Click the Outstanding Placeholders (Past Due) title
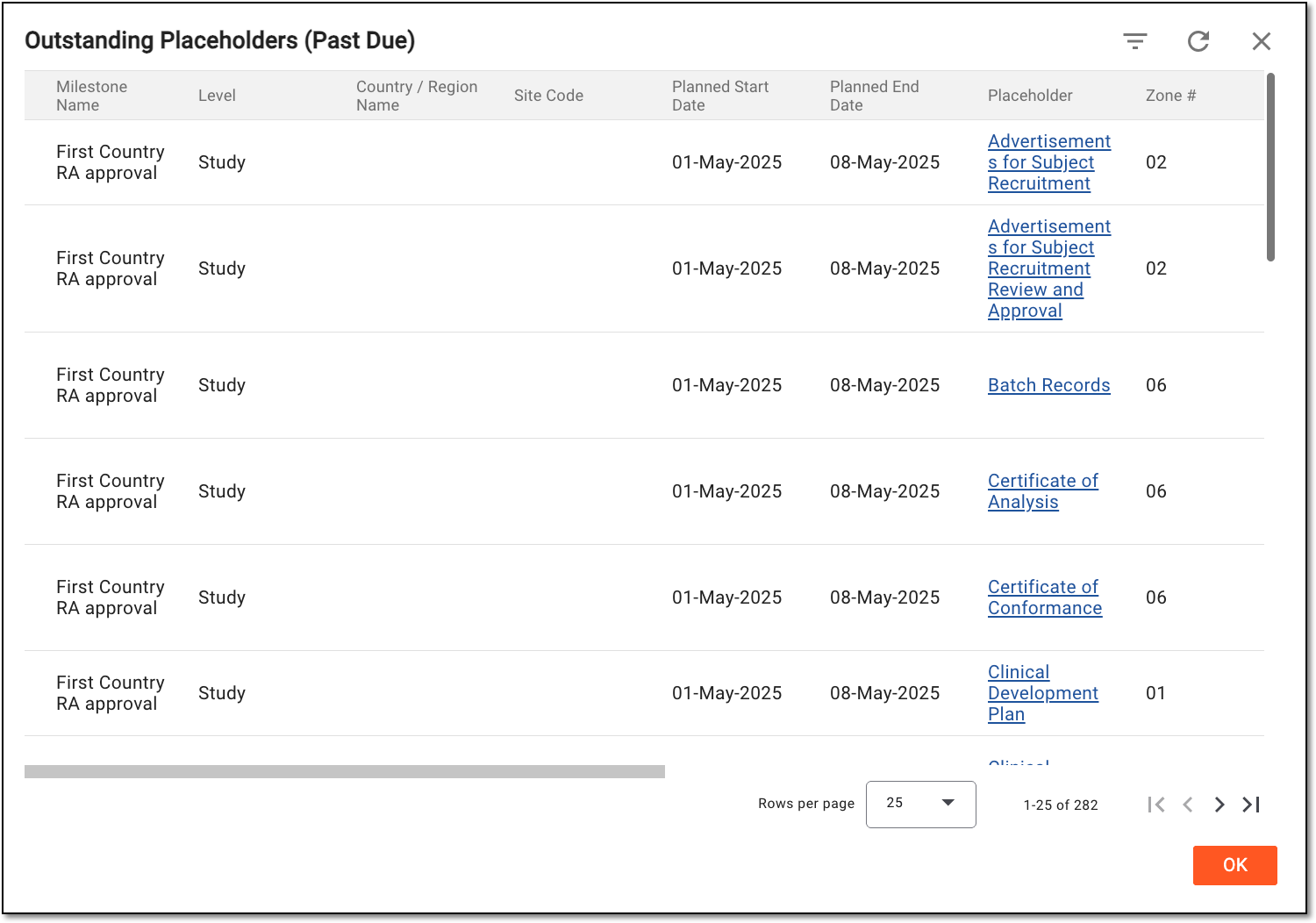The image size is (1316, 923). pyautogui.click(x=220, y=40)
